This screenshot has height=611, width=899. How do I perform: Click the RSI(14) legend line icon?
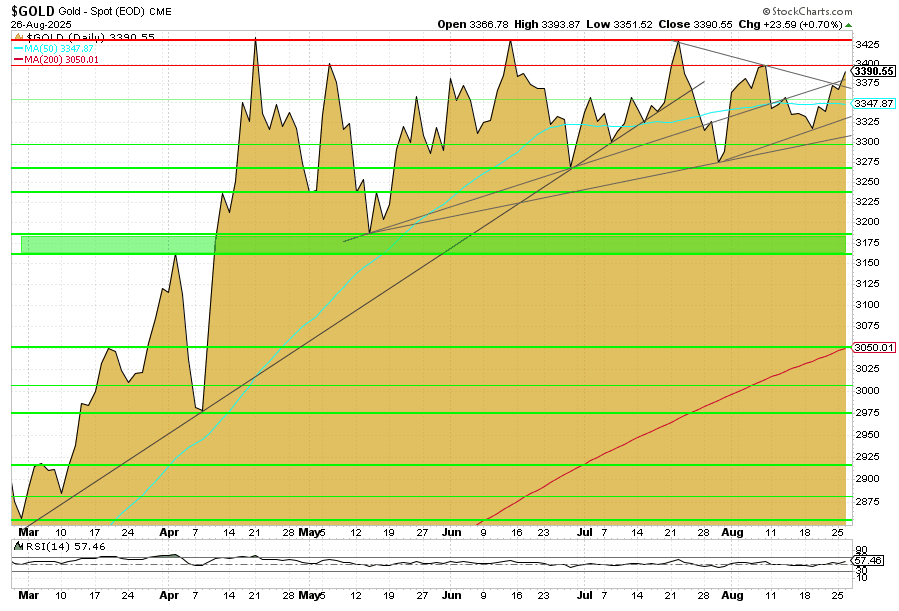[x=18, y=547]
